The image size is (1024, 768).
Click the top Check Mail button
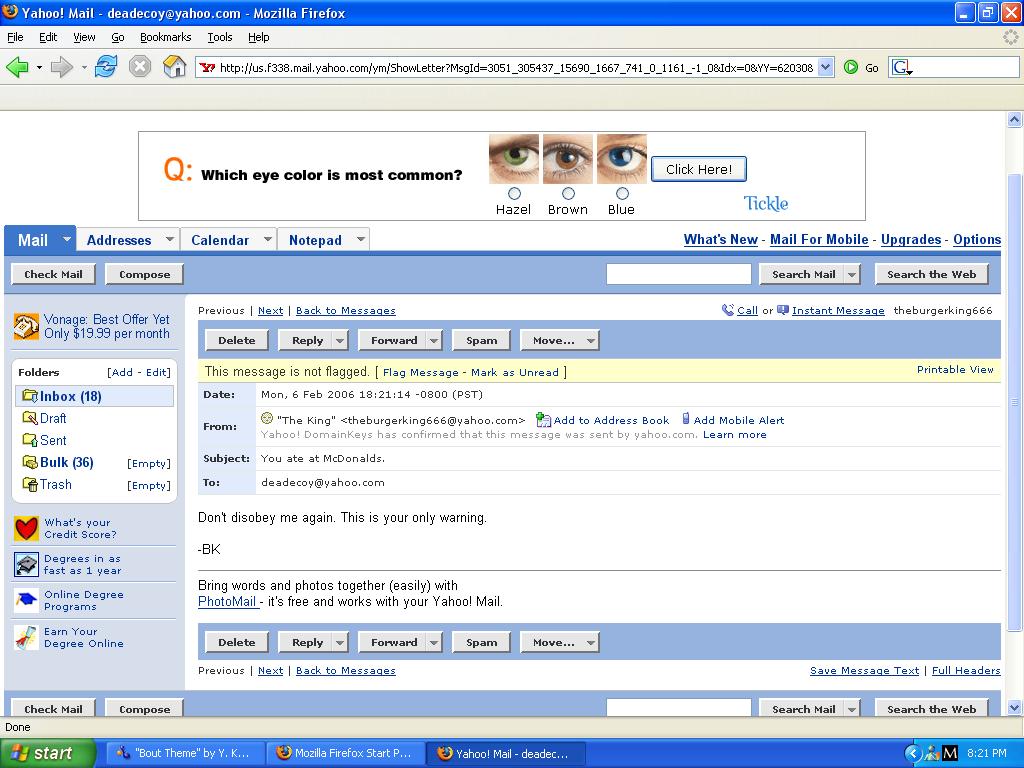point(54,274)
